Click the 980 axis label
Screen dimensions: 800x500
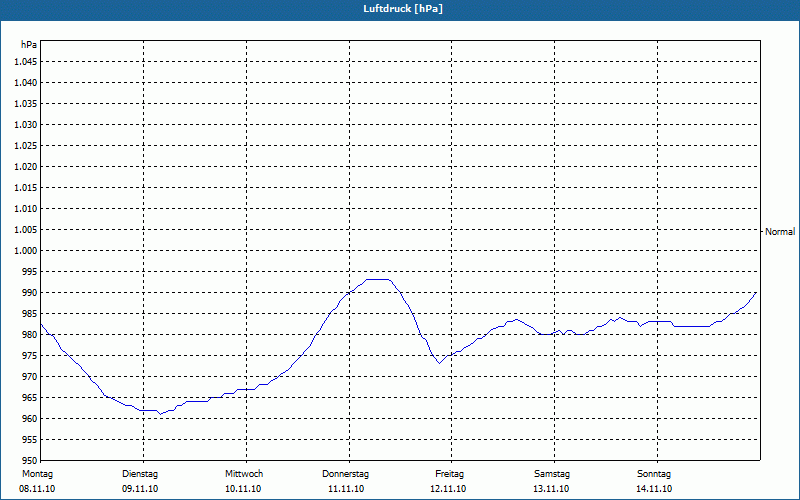(x=30, y=335)
